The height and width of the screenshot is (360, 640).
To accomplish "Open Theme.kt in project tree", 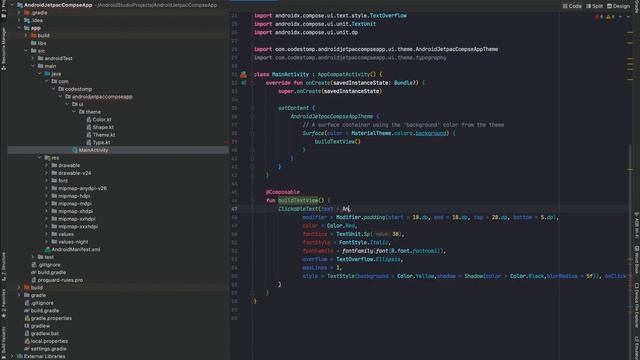I will (x=104, y=135).
